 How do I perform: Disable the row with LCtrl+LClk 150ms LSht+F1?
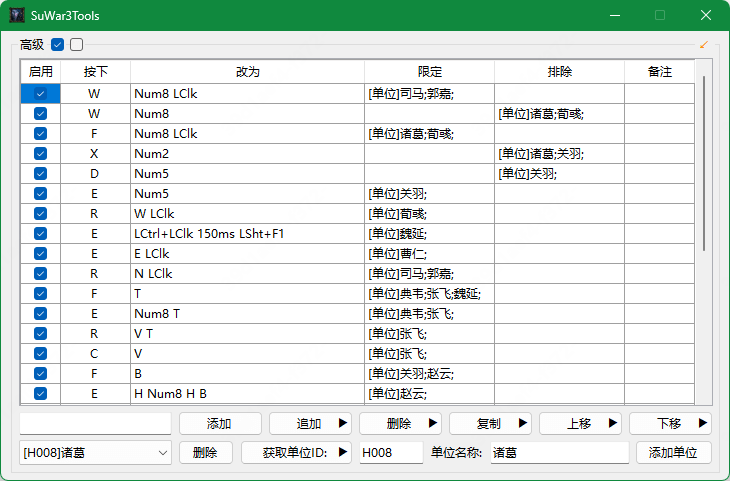[40, 233]
